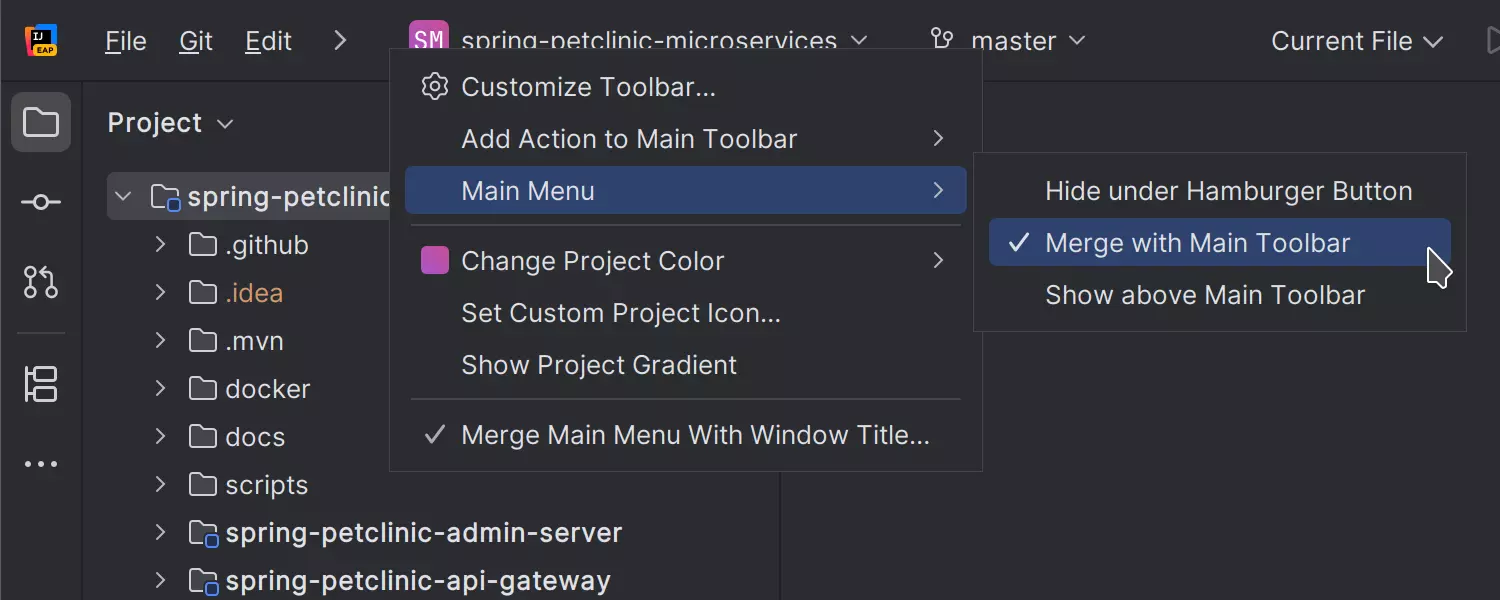Viewport: 1500px width, 600px height.
Task: Expand the docker folder
Action: tap(159, 388)
